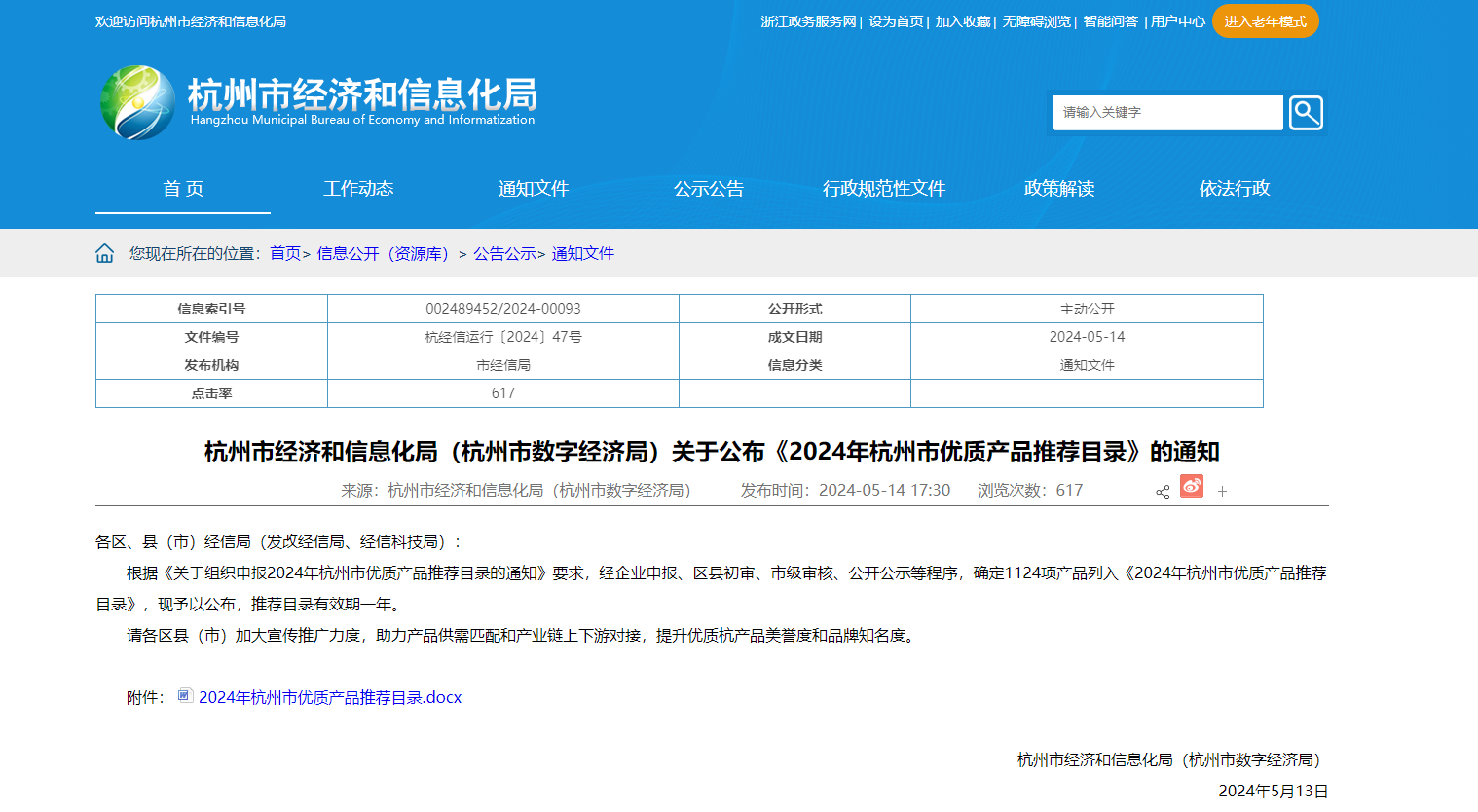The image size is (1478, 812).
Task: Focus the 请输入关键字 search field
Action: pos(1167,113)
